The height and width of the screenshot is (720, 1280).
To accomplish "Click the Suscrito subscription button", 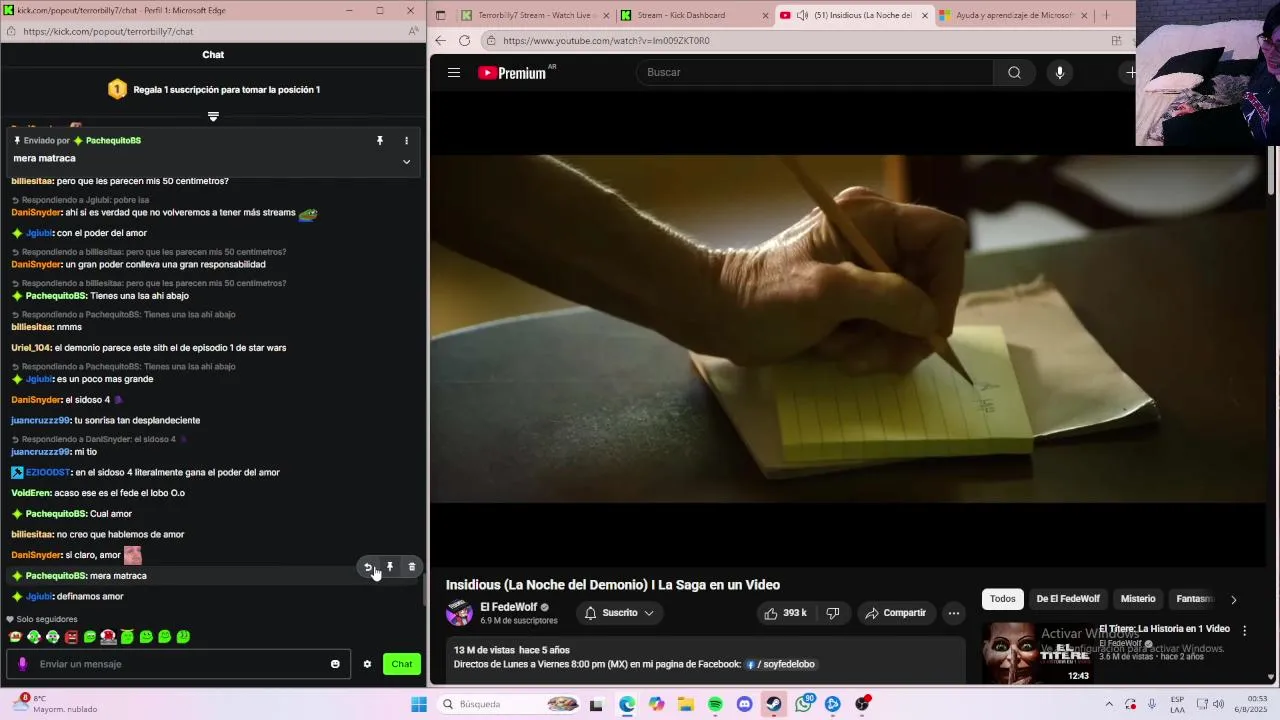I will 620,613.
